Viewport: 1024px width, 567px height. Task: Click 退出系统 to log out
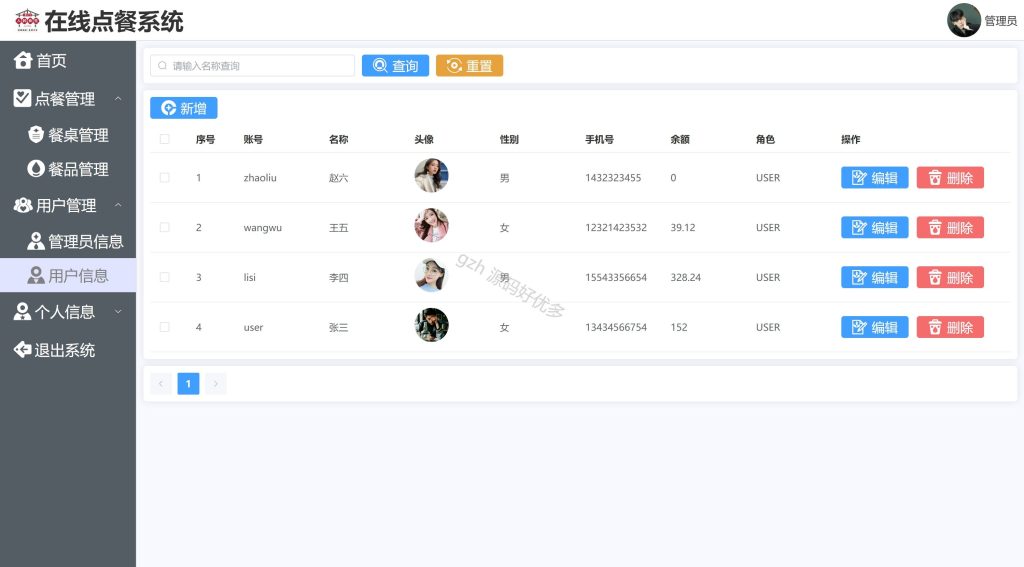(x=68, y=350)
